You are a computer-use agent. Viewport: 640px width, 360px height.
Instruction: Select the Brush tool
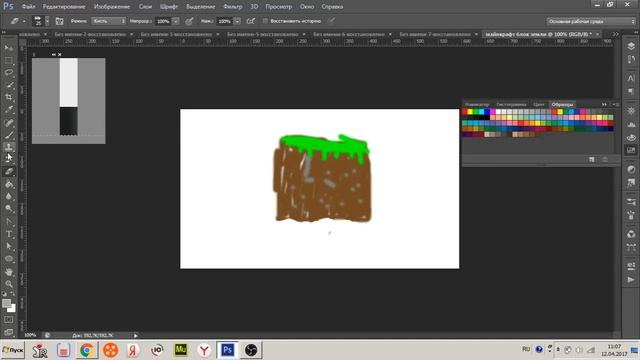click(9, 135)
